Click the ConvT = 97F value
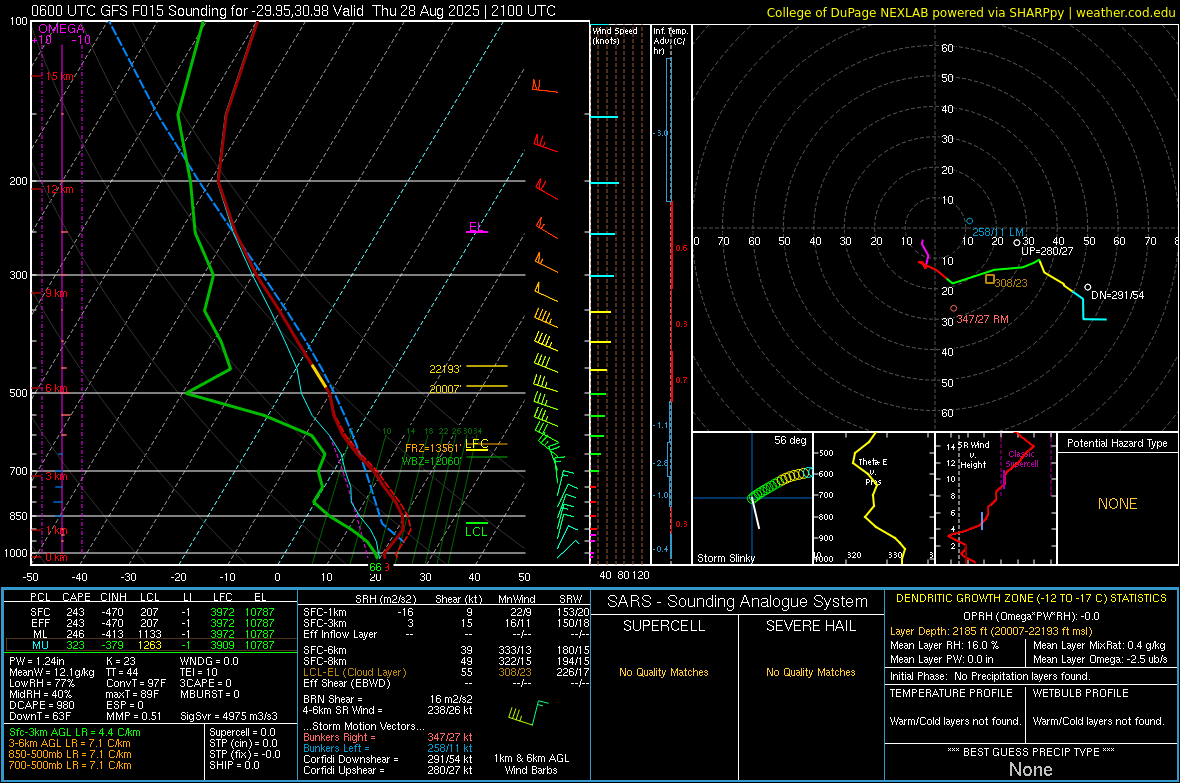This screenshot has width=1180, height=783. click(x=136, y=684)
